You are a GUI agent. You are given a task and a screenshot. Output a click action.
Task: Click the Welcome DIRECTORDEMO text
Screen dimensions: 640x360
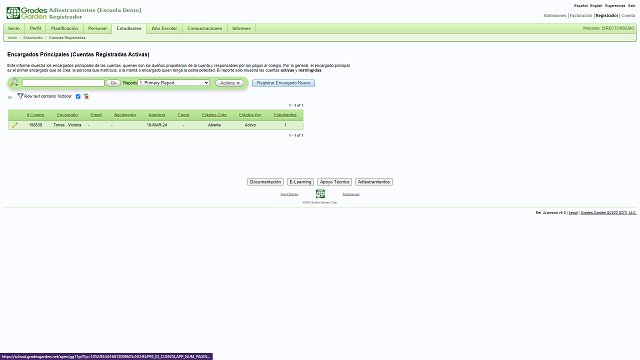pos(609,29)
